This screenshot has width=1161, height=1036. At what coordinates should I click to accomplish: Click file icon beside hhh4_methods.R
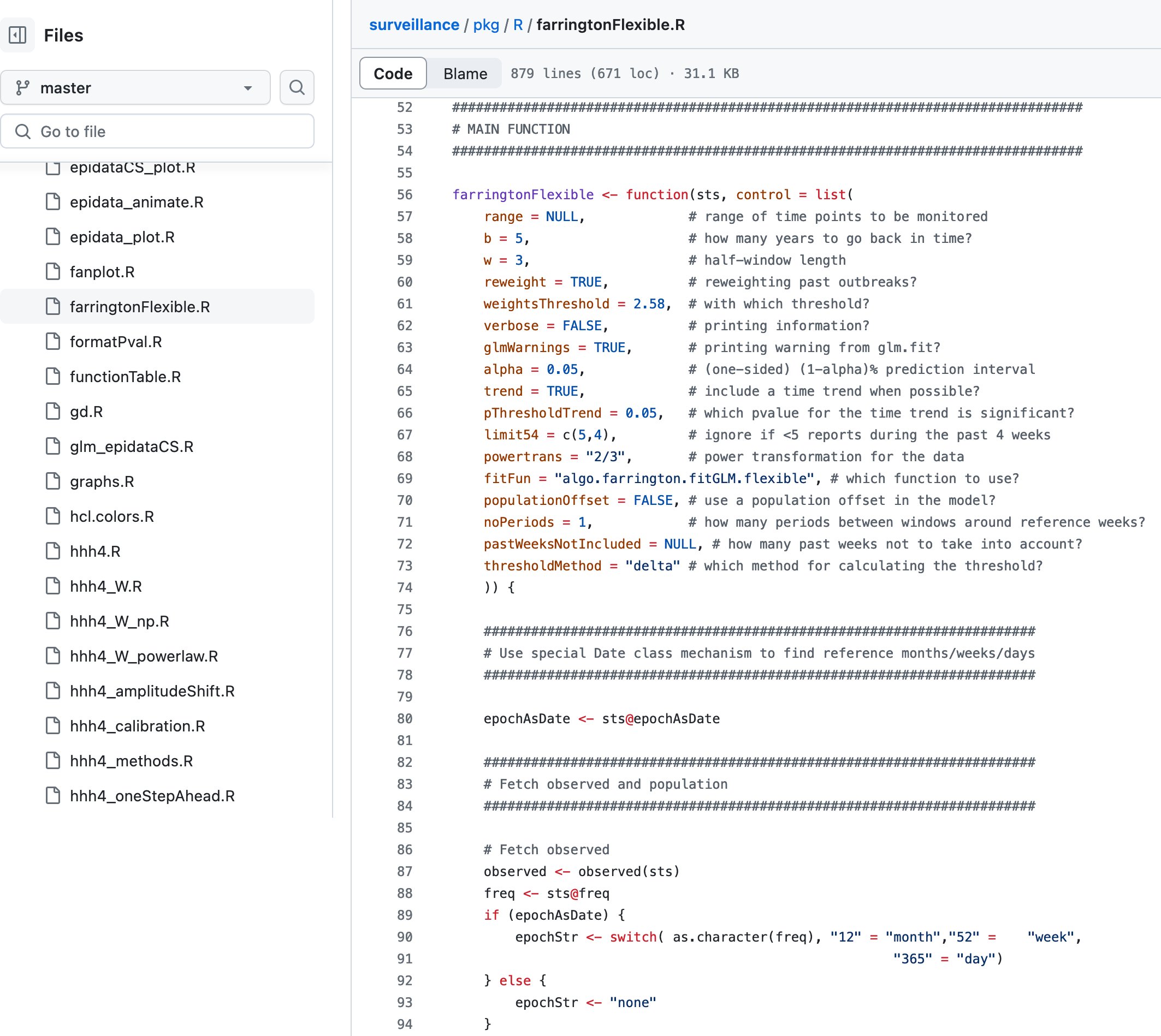[53, 761]
